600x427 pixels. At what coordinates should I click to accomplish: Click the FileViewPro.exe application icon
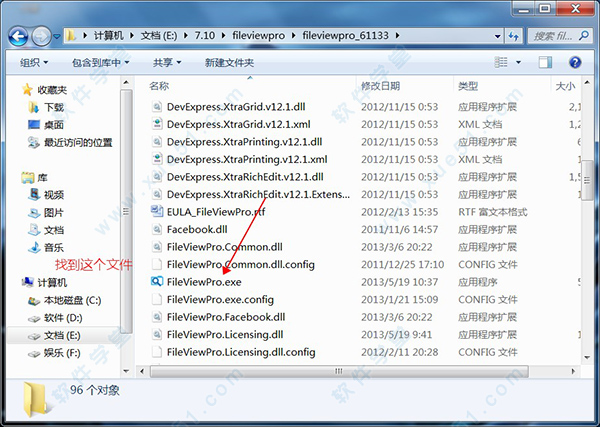click(157, 282)
